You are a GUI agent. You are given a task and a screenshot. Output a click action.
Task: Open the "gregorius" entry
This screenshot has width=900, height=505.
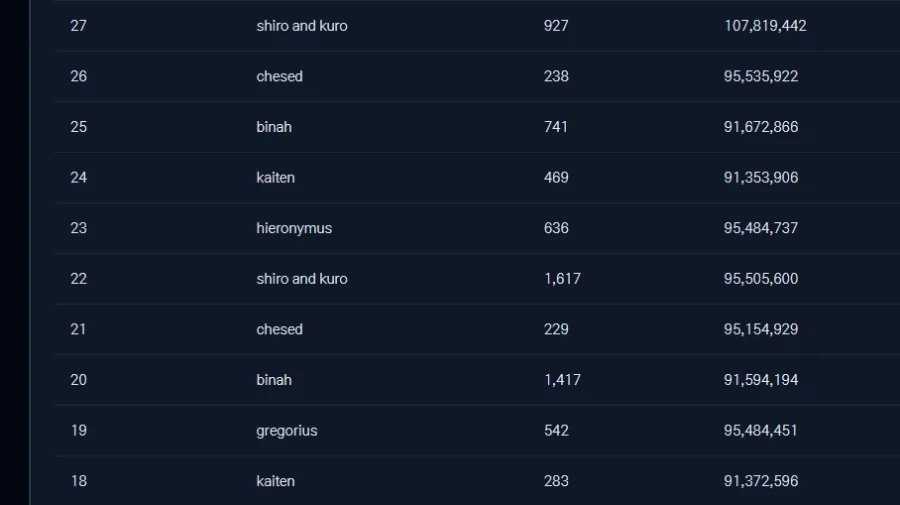[286, 430]
